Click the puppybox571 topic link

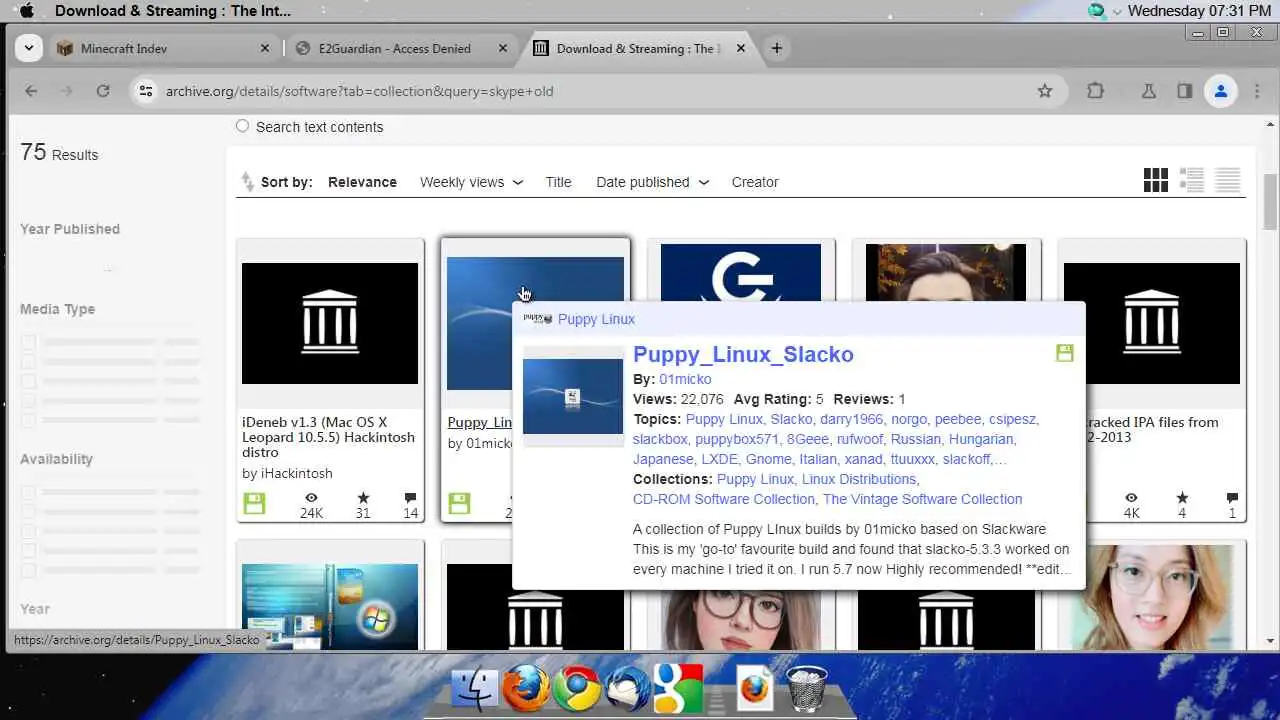(737, 439)
